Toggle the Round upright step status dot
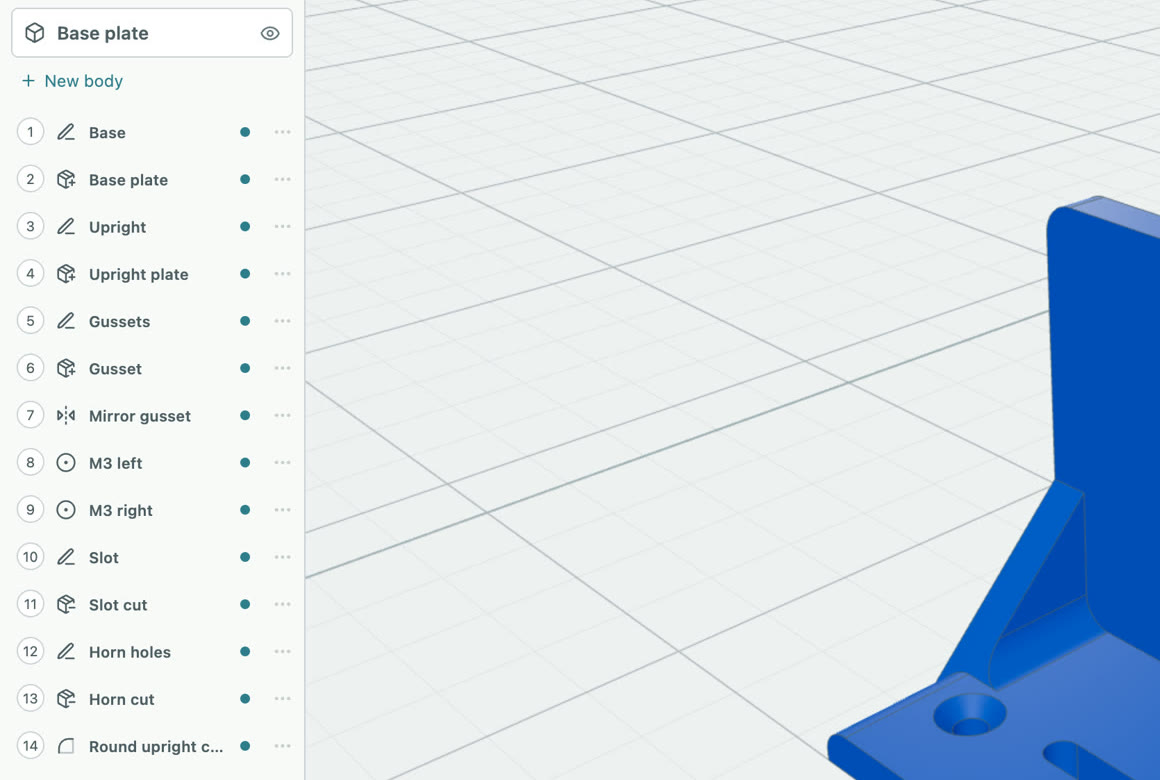 click(x=245, y=746)
